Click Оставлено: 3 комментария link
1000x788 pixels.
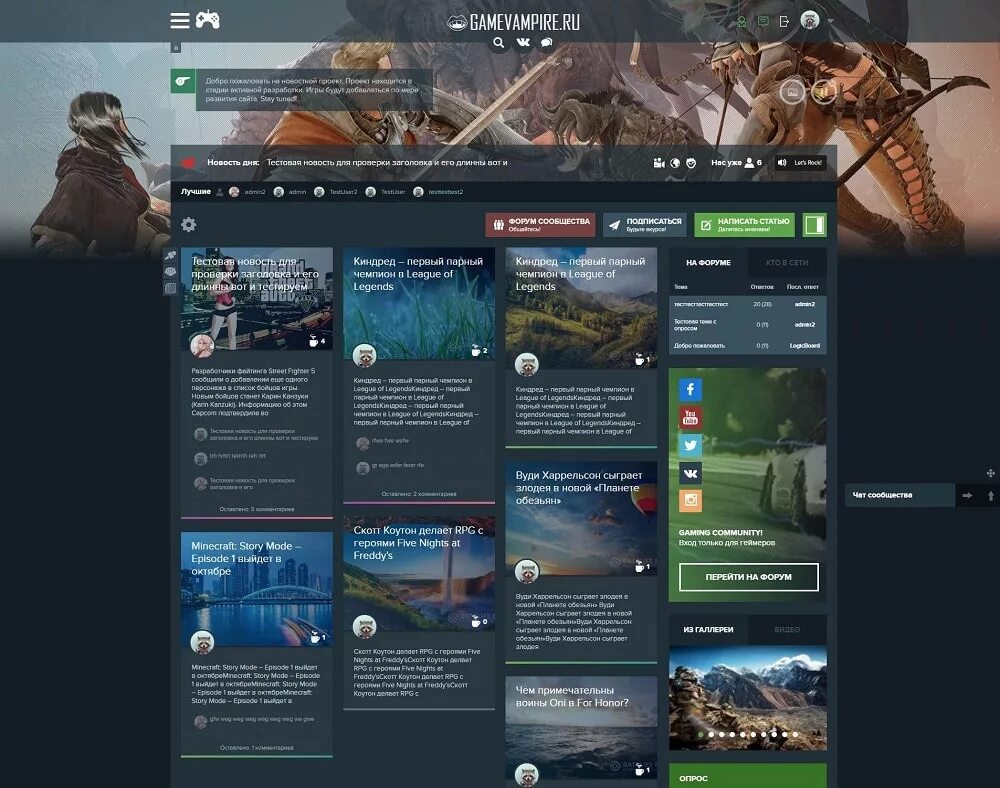point(256,509)
